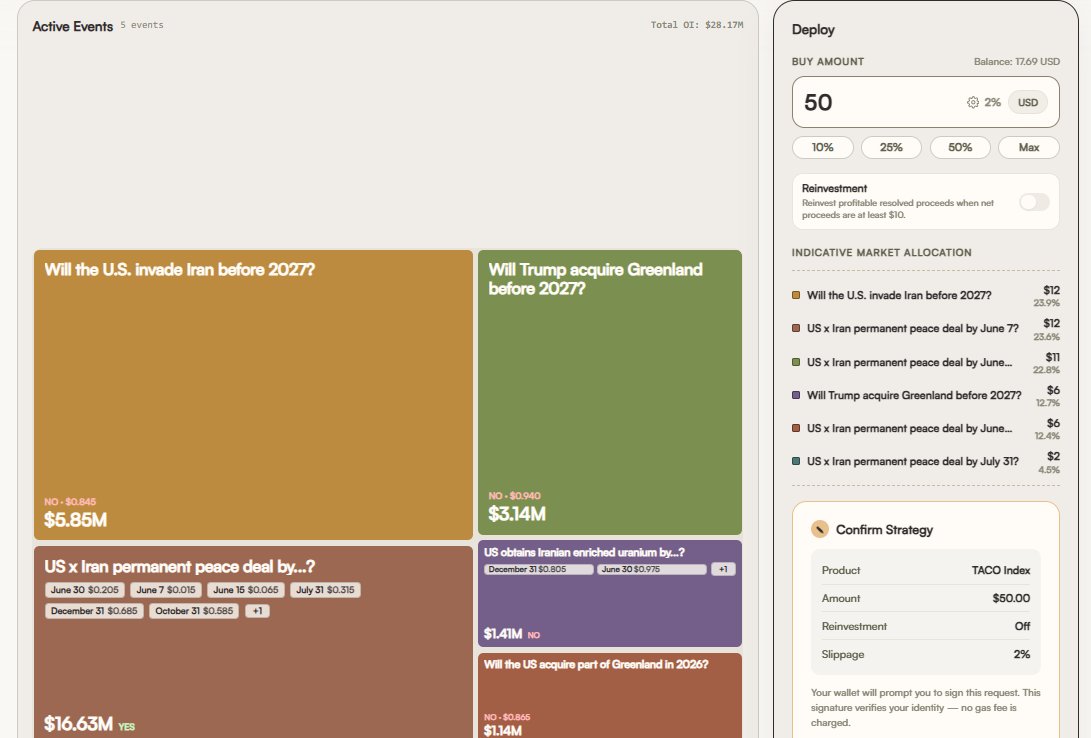The image size is (1091, 738).
Task: Click the 'Balance: 17.69 USD' text
Action: click(1017, 62)
